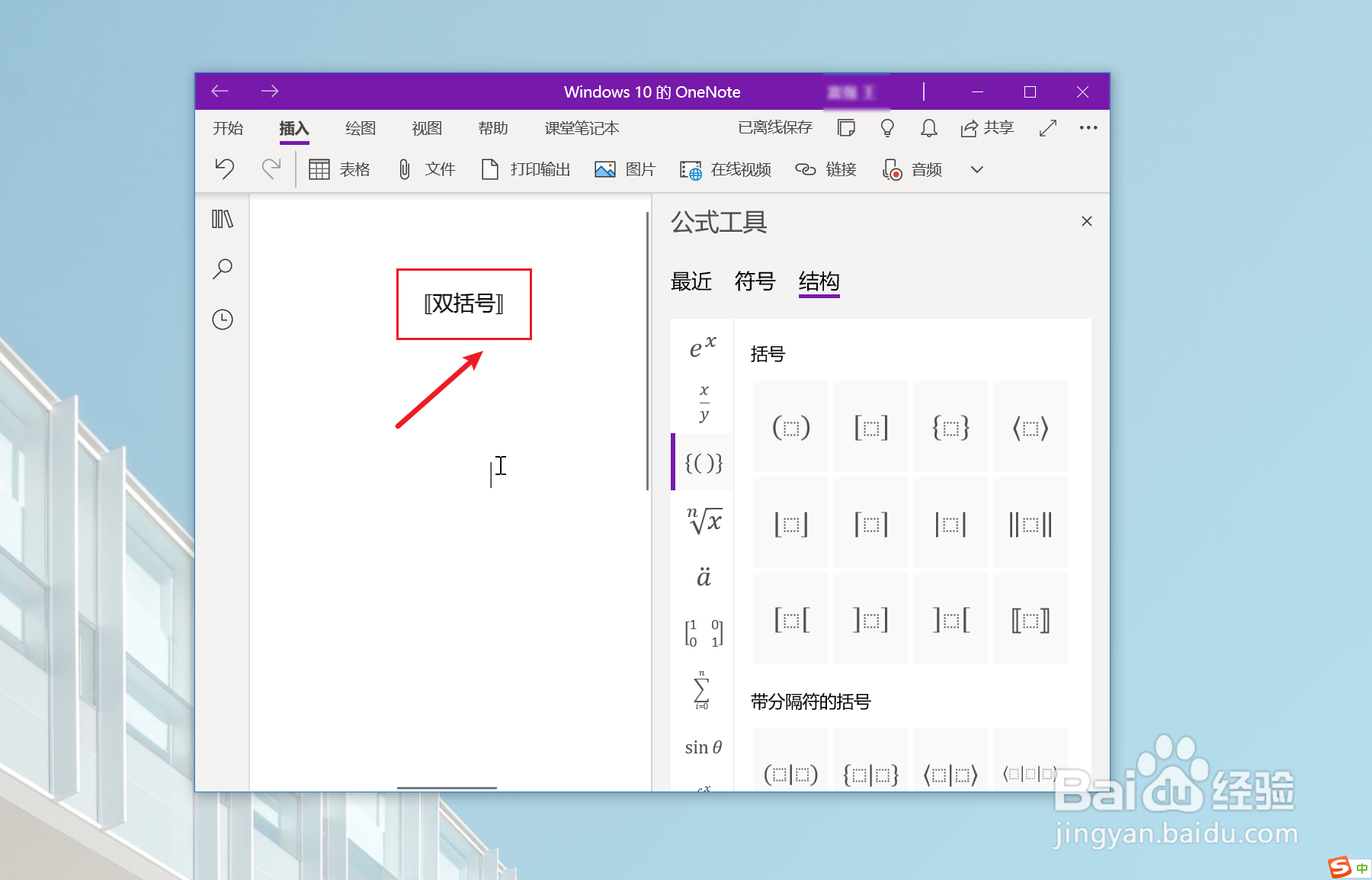
Task: Click the Sogou input method tray icon
Action: coord(1340,867)
